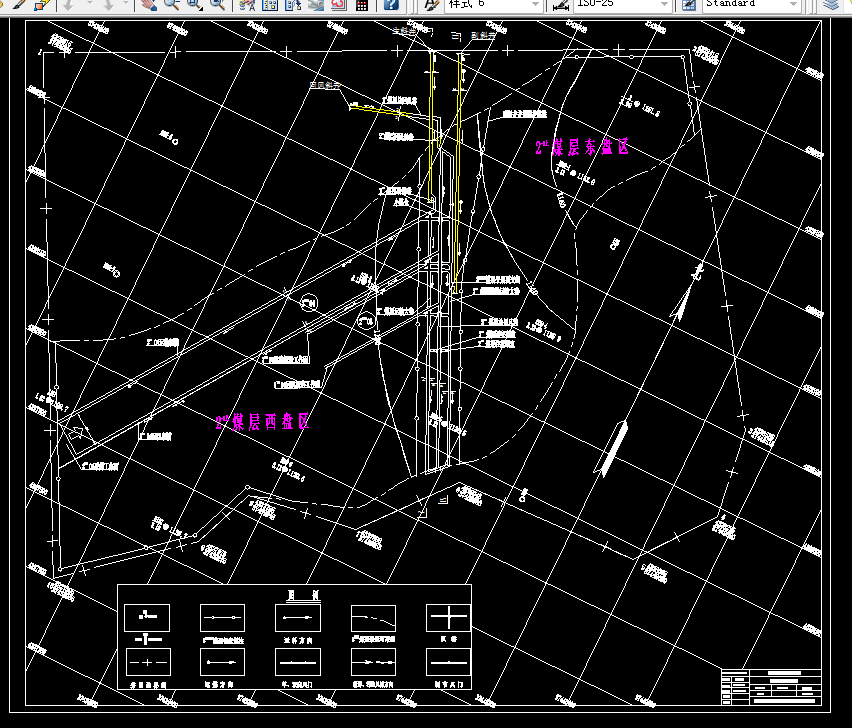Click the Zoom Previous tool
The width and height of the screenshot is (852, 728).
(217, 4)
